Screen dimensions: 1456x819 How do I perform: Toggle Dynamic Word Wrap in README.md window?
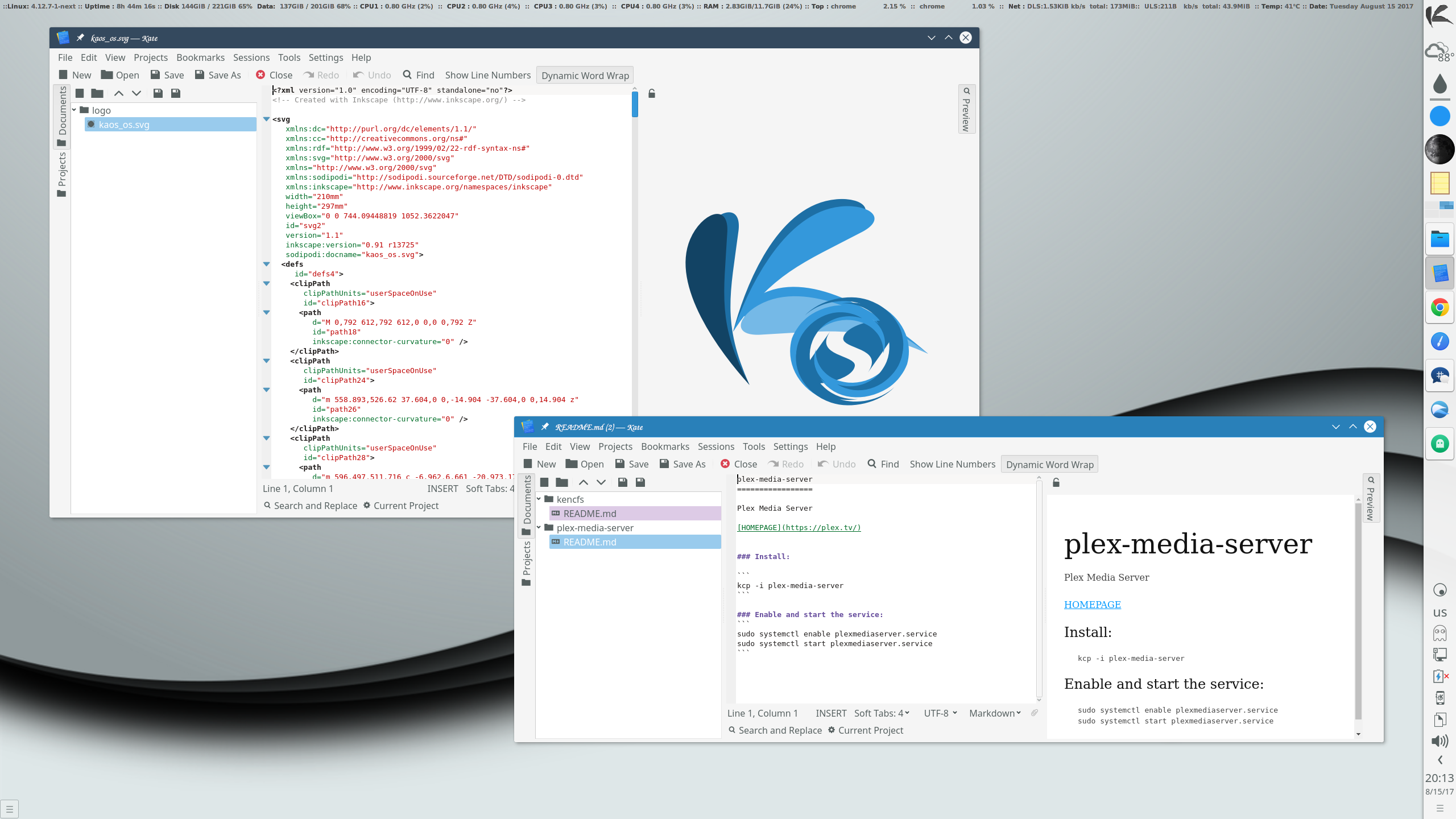[1050, 464]
